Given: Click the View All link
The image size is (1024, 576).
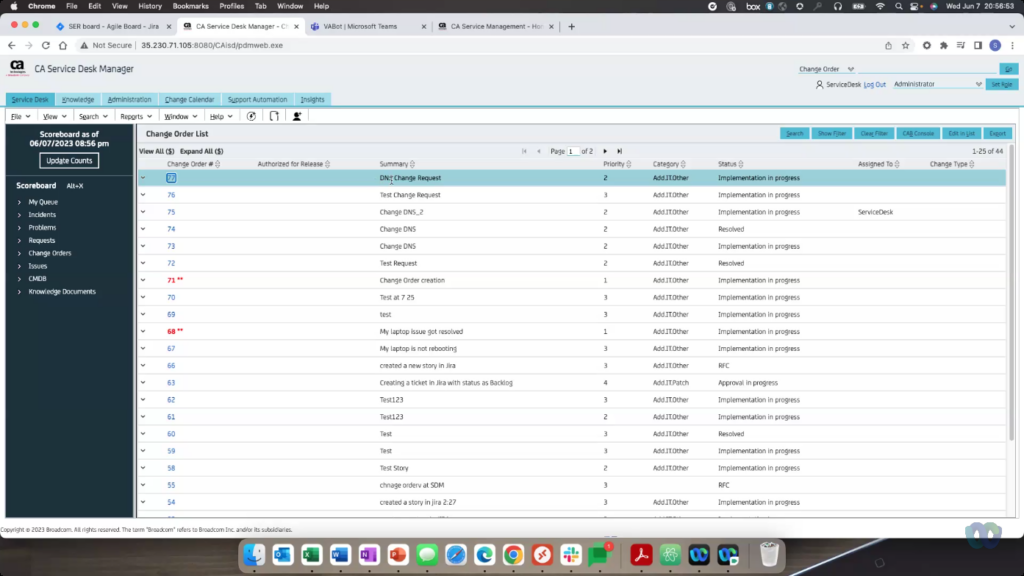Looking at the screenshot, I should coord(157,151).
